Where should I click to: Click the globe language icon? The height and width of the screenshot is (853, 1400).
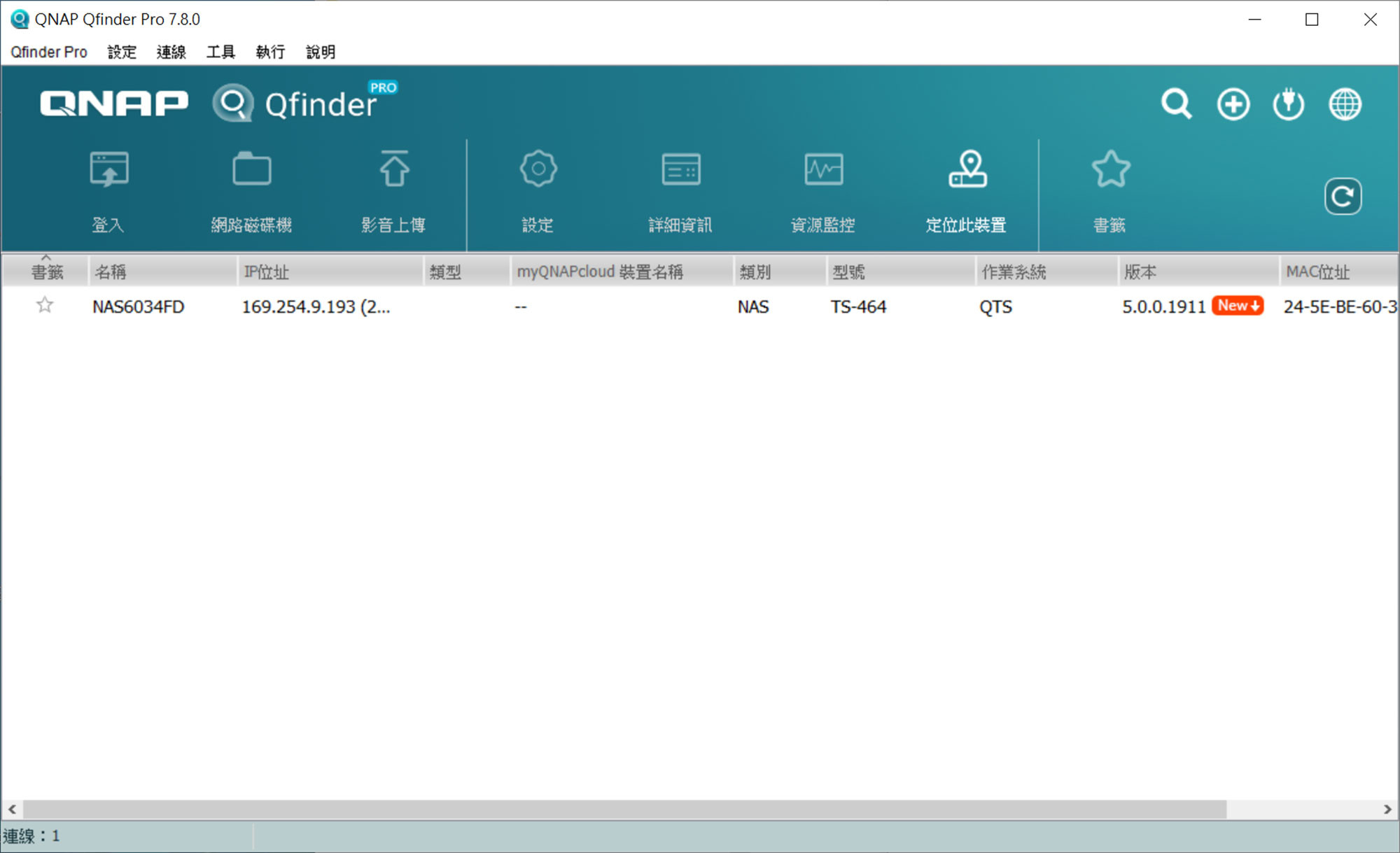click(1345, 104)
